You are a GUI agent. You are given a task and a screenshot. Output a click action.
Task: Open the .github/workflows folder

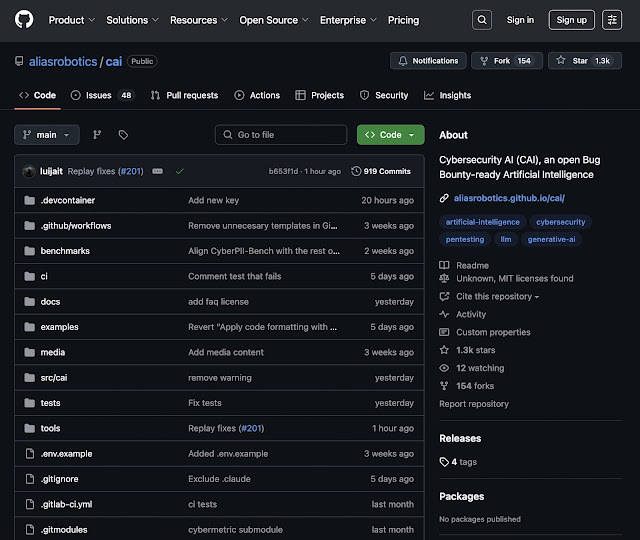click(76, 226)
